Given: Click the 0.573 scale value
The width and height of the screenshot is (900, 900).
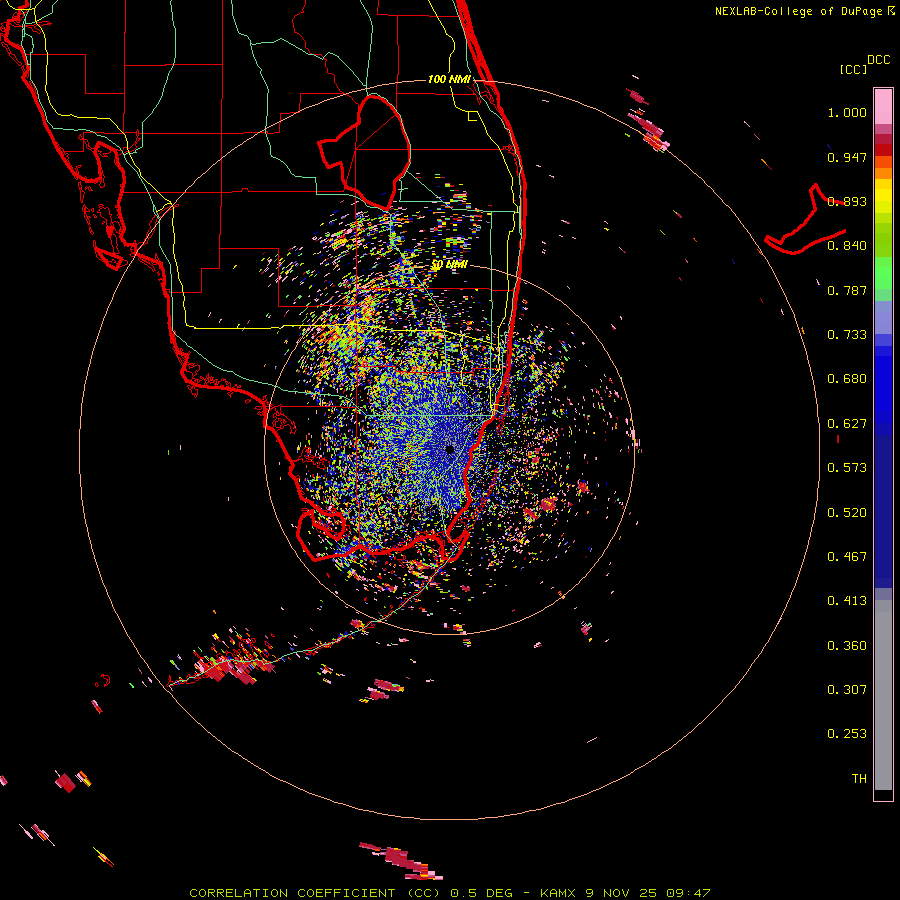Looking at the screenshot, I should 847,468.
